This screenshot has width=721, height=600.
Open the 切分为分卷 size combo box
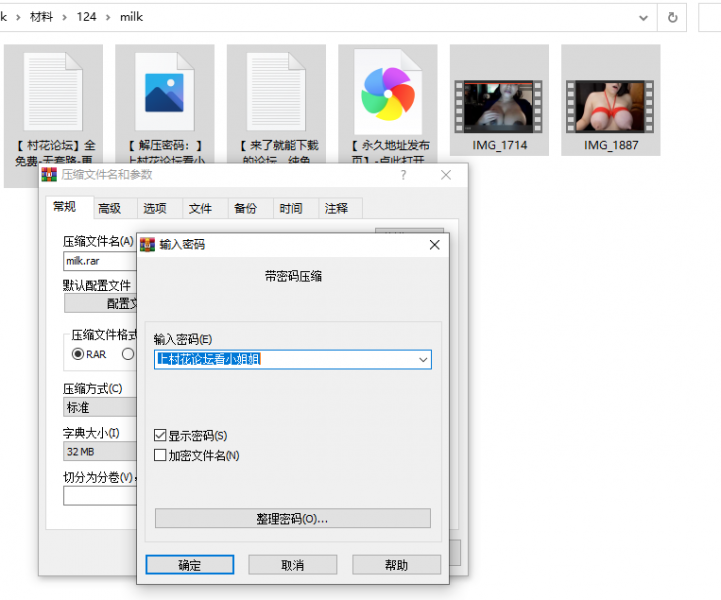click(x=100, y=496)
